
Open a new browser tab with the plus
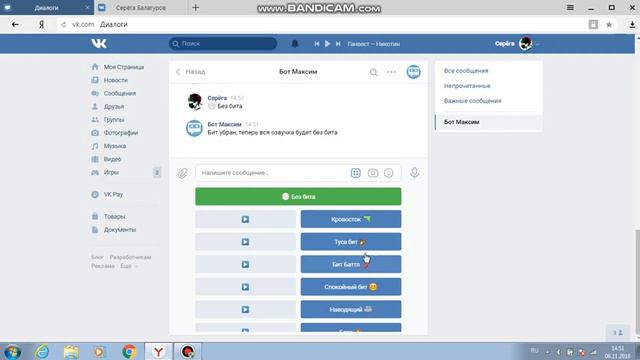tap(196, 7)
